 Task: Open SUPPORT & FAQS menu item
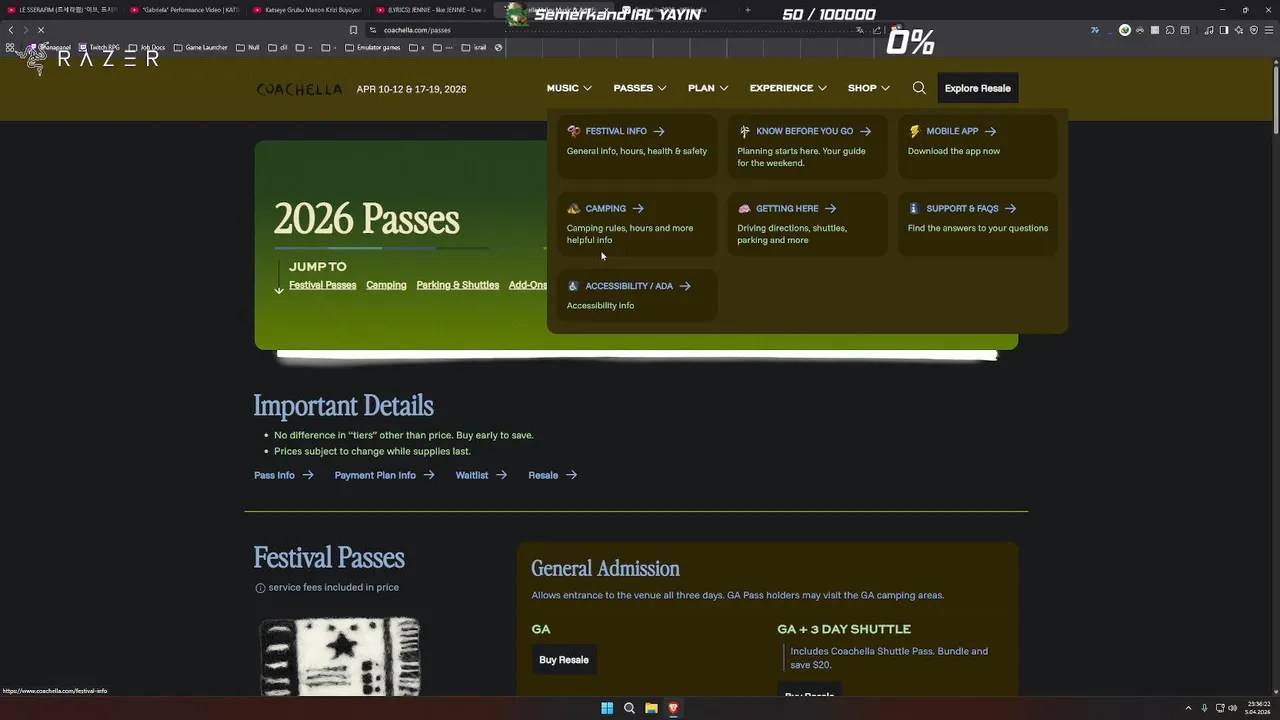click(x=977, y=223)
